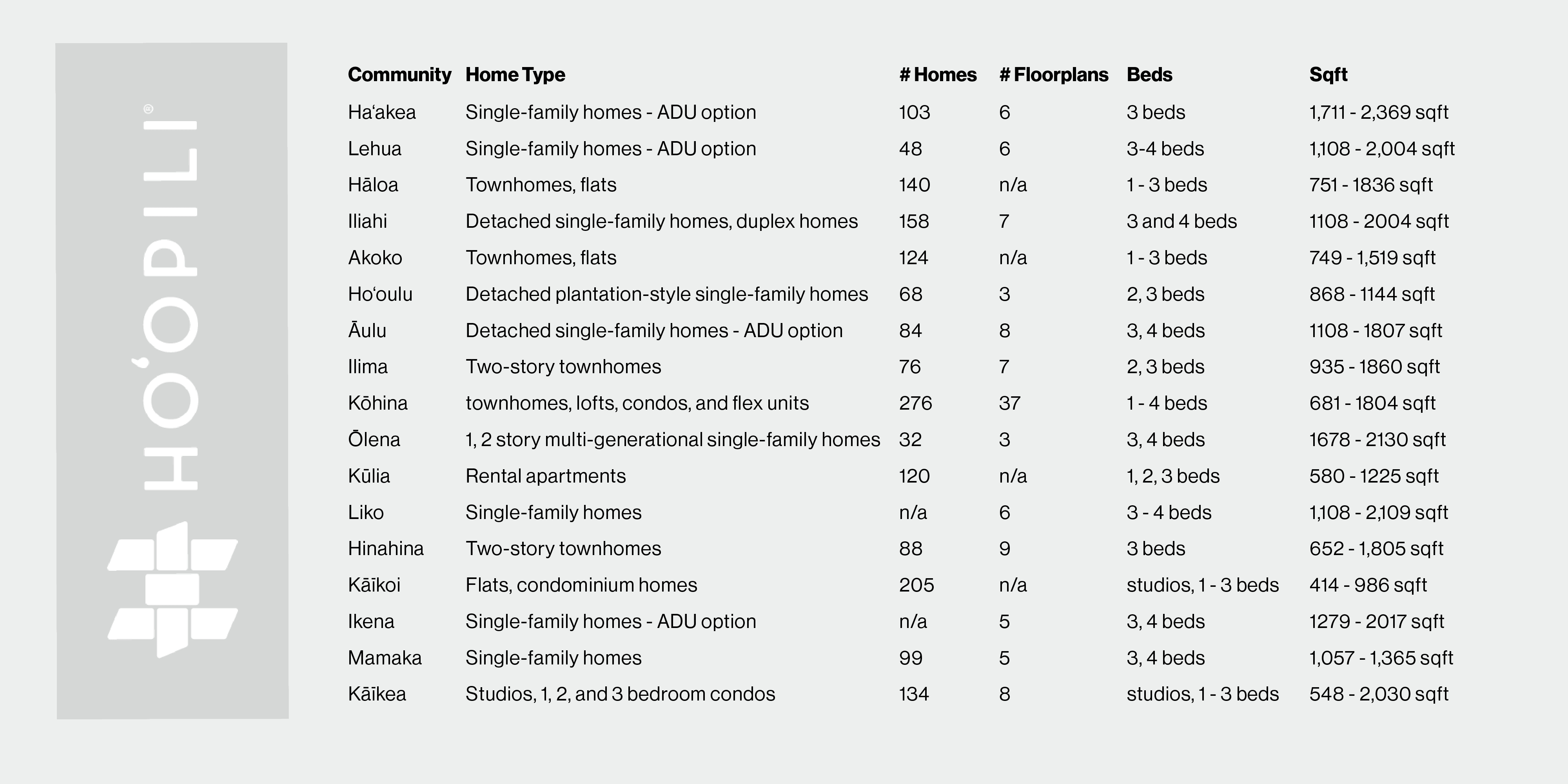Select the Kāikea community name
This screenshot has width=1568, height=784.
(377, 695)
